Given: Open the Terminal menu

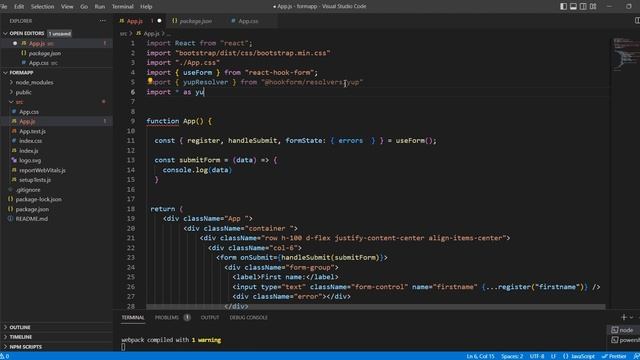Looking at the screenshot, I should (x=122, y=7).
